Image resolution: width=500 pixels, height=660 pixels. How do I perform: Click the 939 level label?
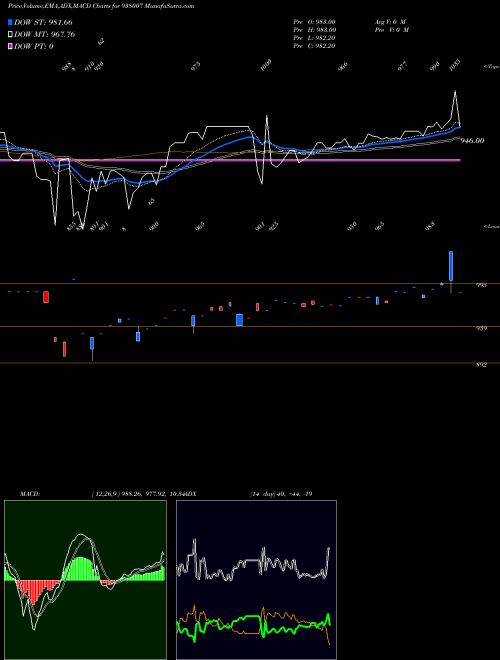[x=481, y=328]
